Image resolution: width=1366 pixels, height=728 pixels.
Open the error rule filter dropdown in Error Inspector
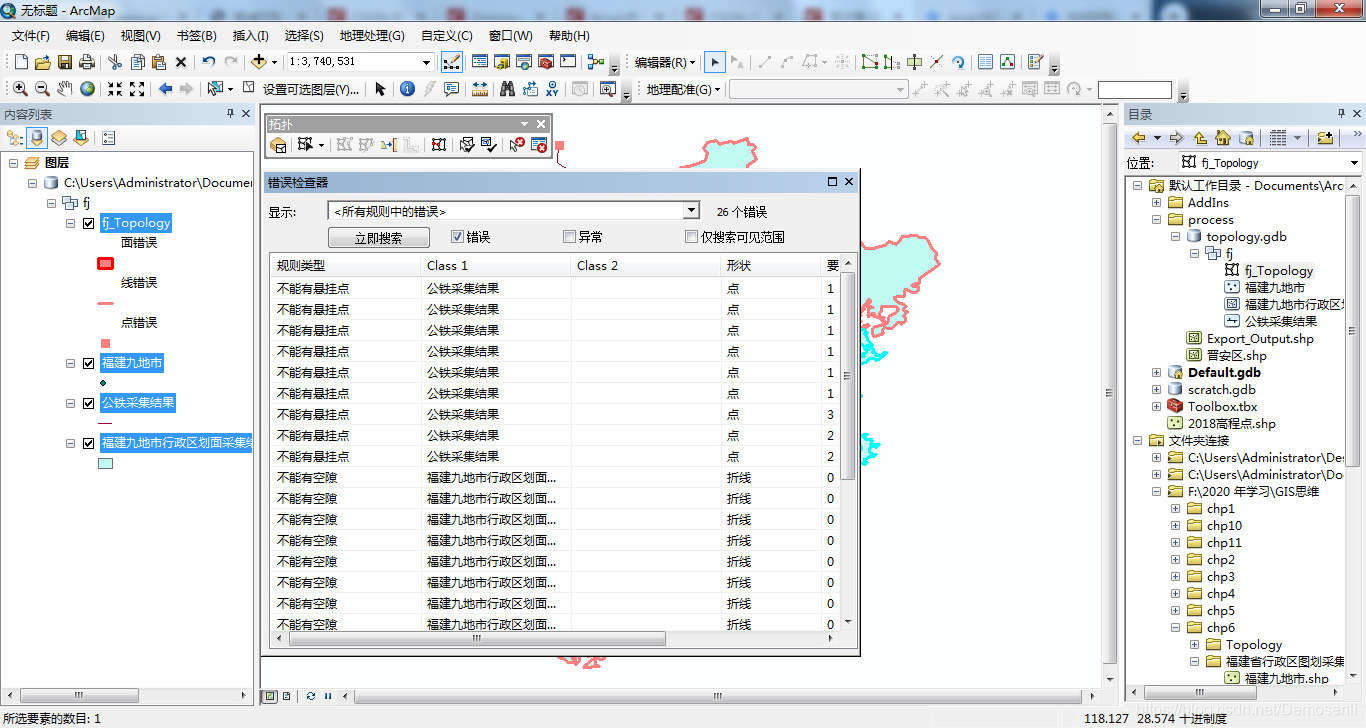tap(690, 211)
